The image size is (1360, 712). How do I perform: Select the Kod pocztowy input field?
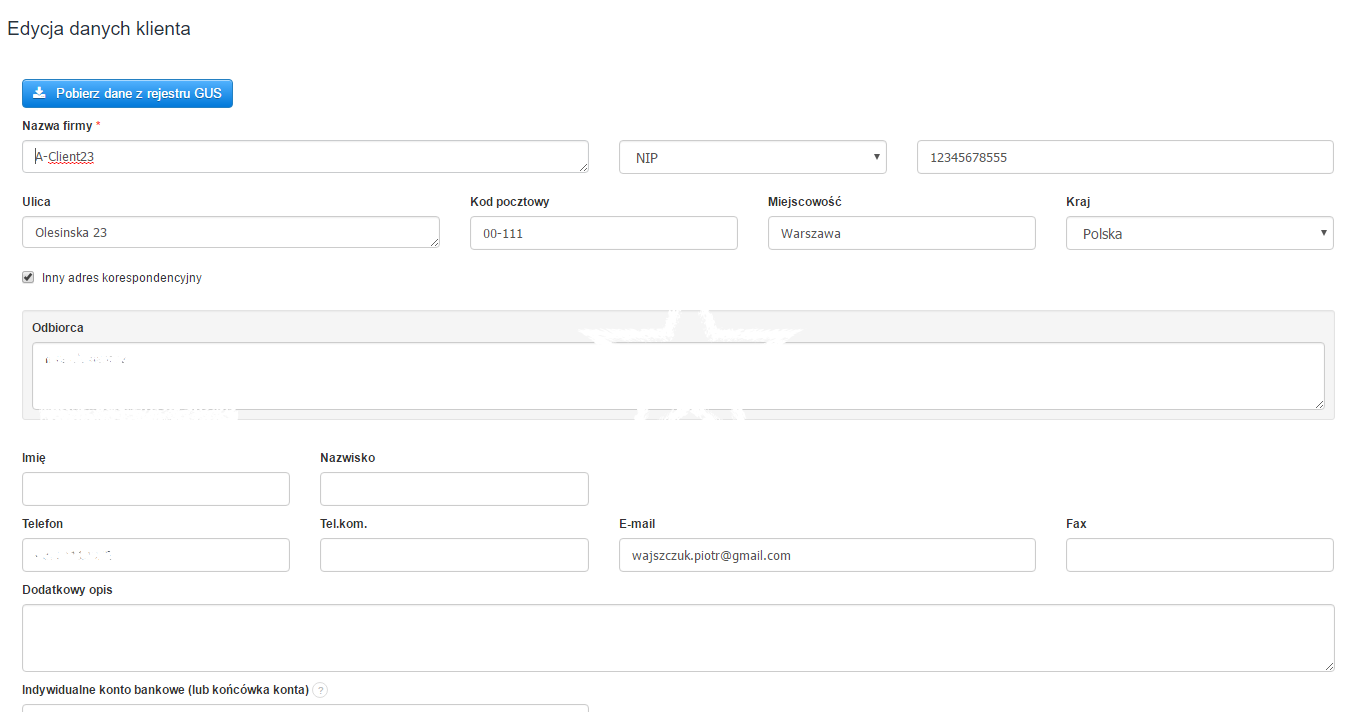pos(603,233)
